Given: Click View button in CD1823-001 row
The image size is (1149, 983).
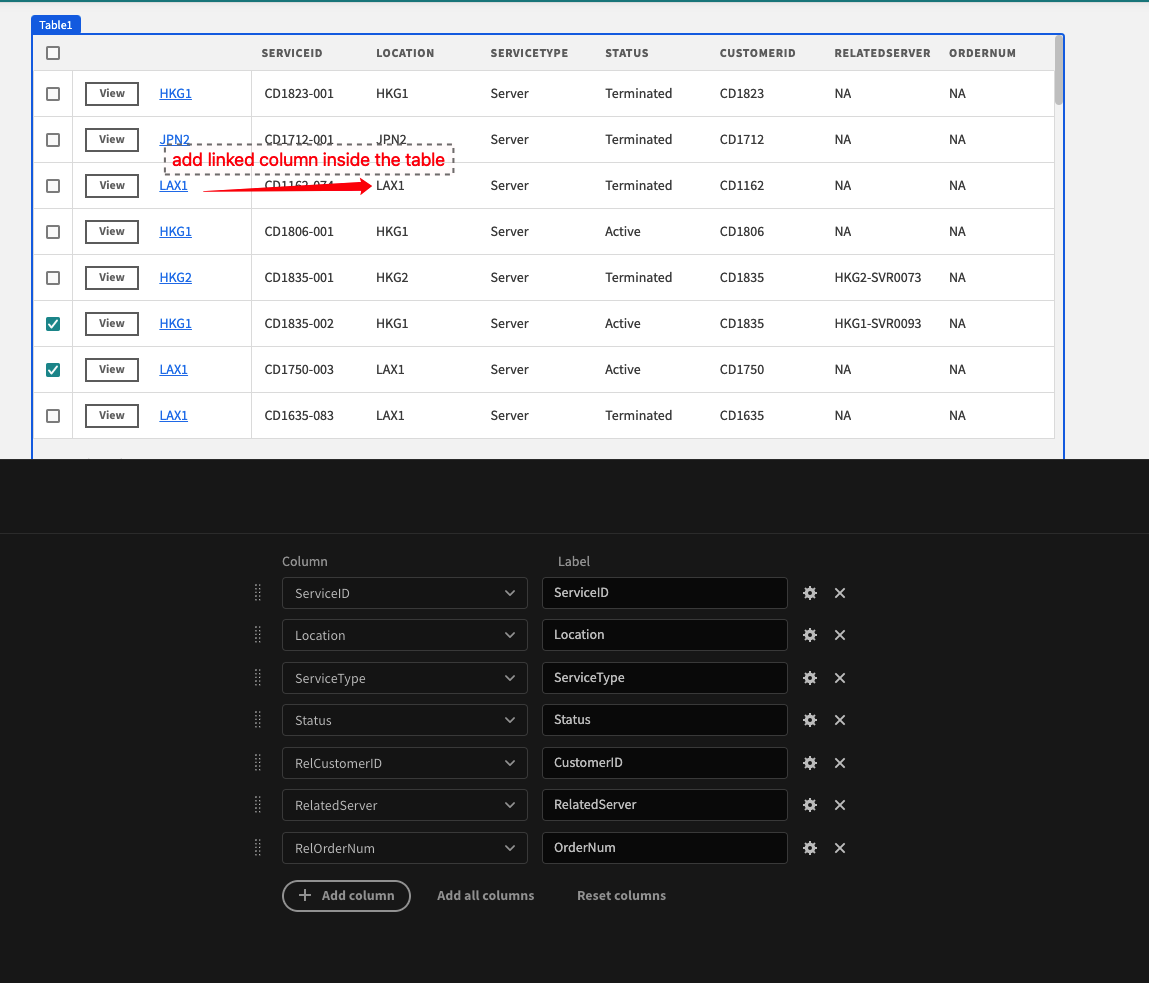Looking at the screenshot, I should [112, 94].
